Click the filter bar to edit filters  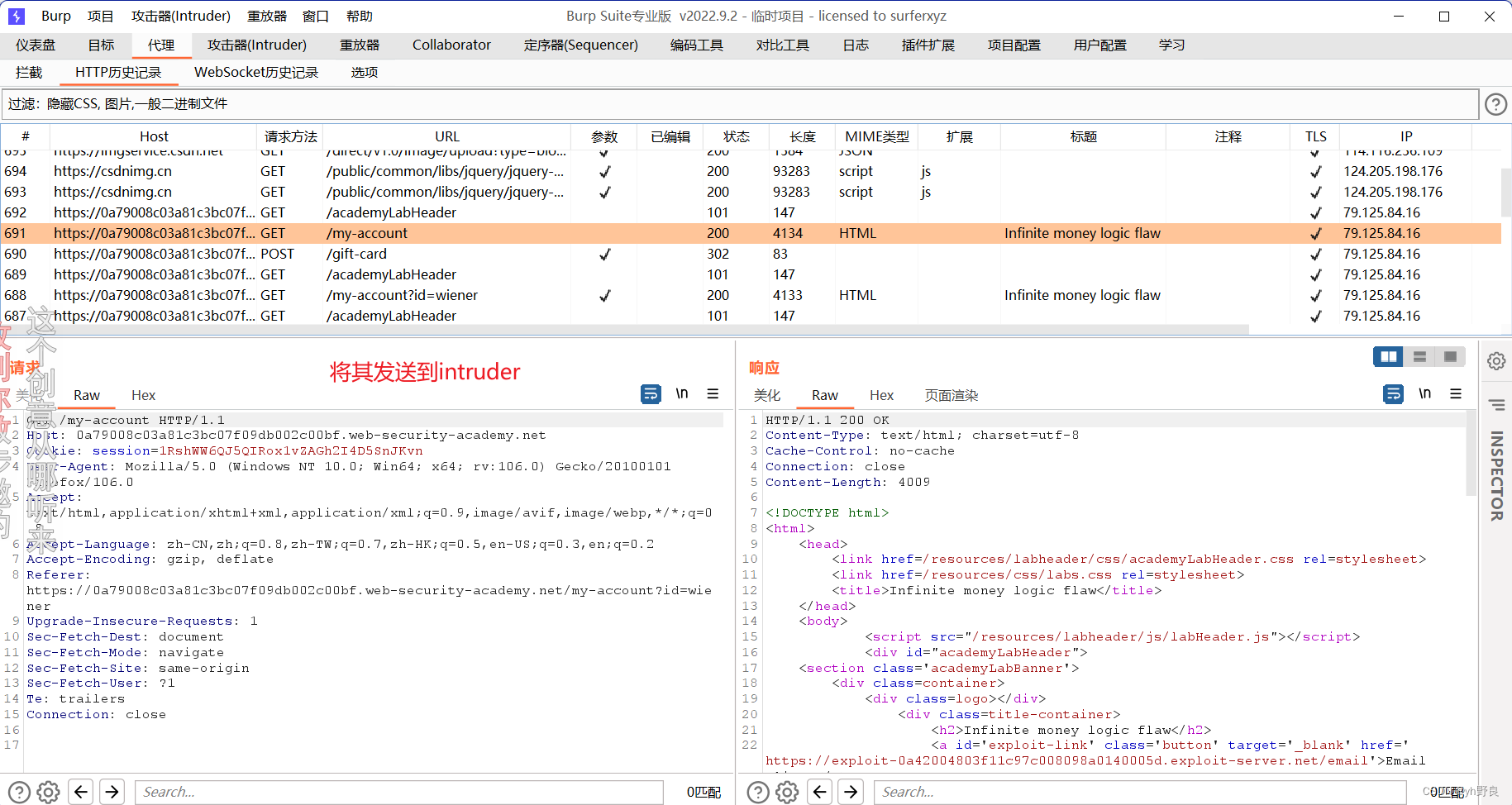click(x=740, y=104)
